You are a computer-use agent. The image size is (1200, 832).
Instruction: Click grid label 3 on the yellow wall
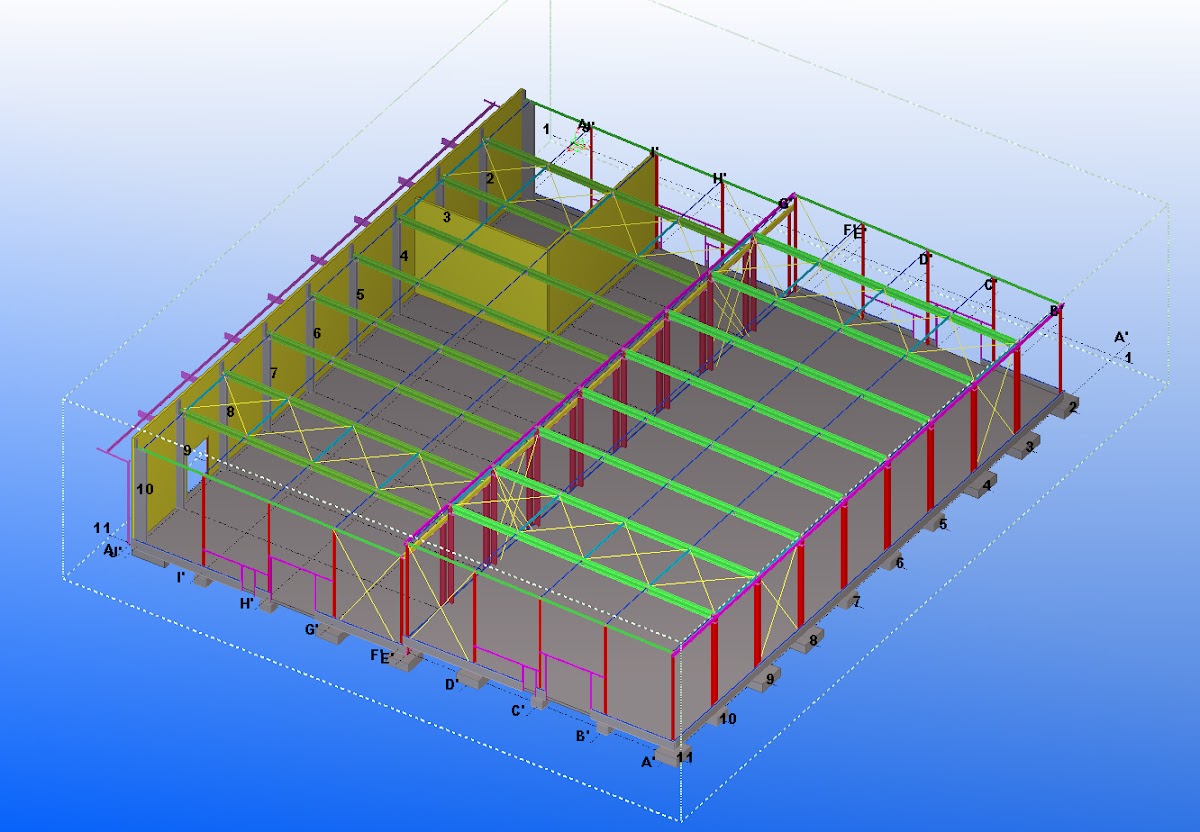446,217
